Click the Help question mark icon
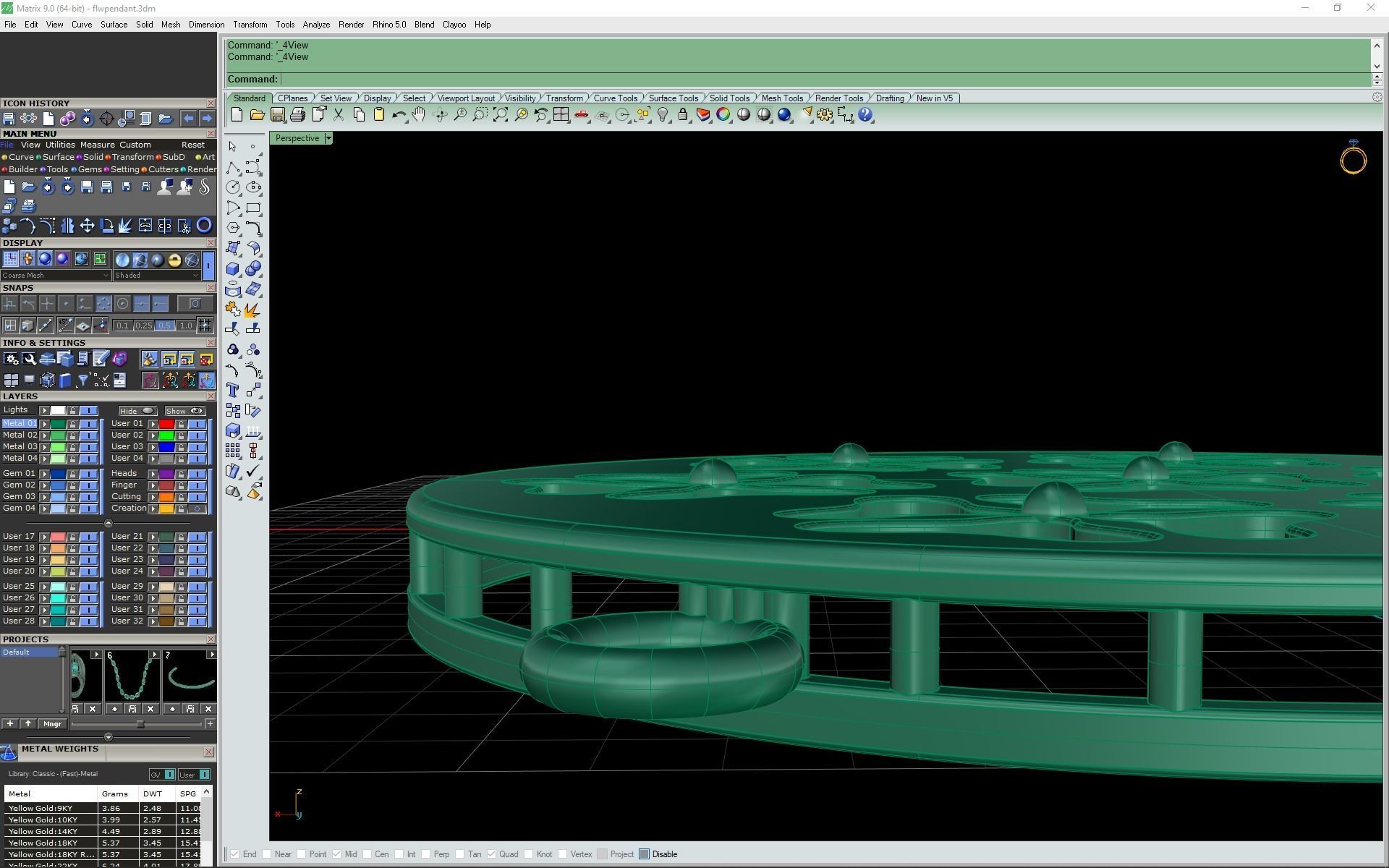The image size is (1389, 868). click(865, 115)
